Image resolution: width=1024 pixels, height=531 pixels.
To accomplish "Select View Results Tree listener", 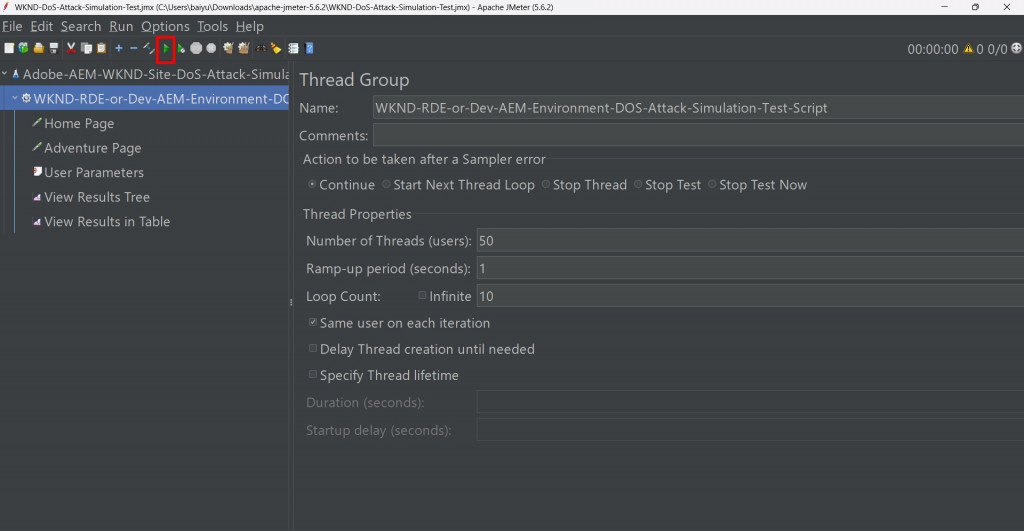I will point(97,197).
